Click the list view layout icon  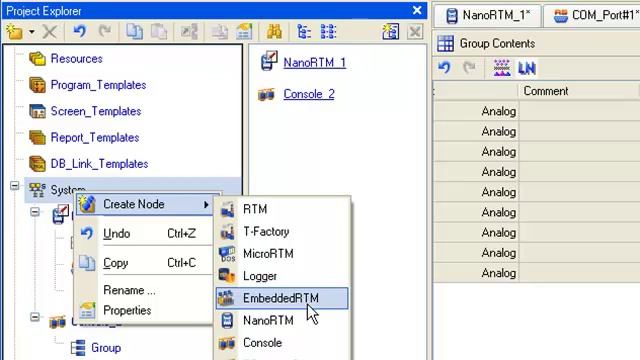328,31
